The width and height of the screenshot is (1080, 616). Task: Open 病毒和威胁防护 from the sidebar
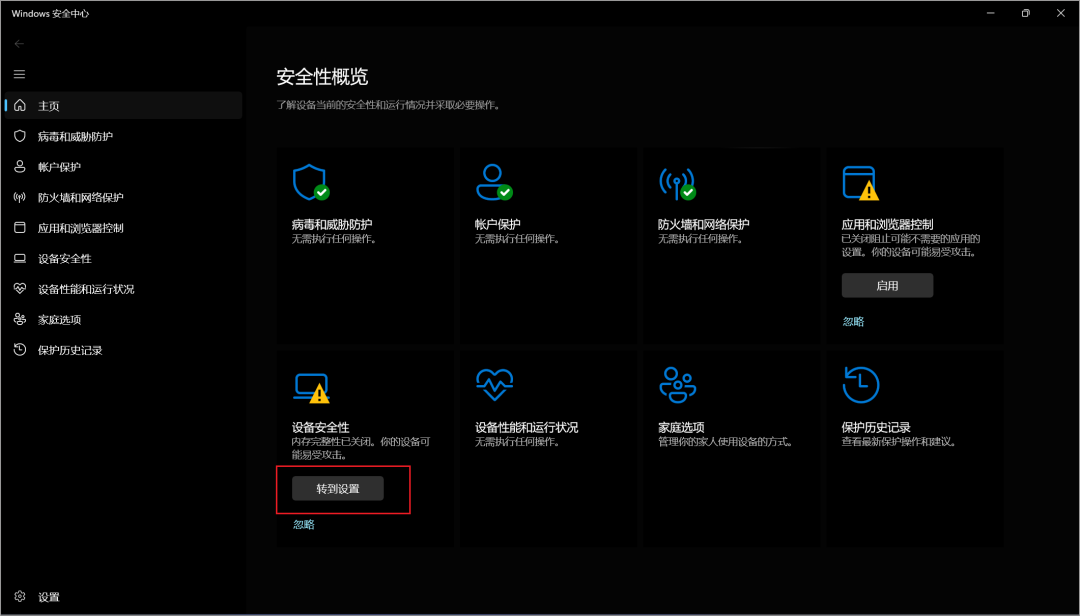123,136
